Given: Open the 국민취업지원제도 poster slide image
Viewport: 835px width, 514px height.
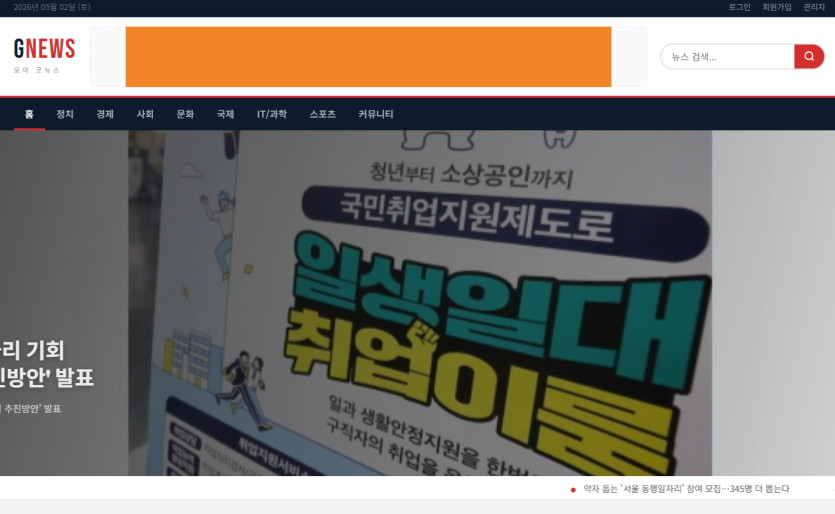Looking at the screenshot, I should coord(420,303).
